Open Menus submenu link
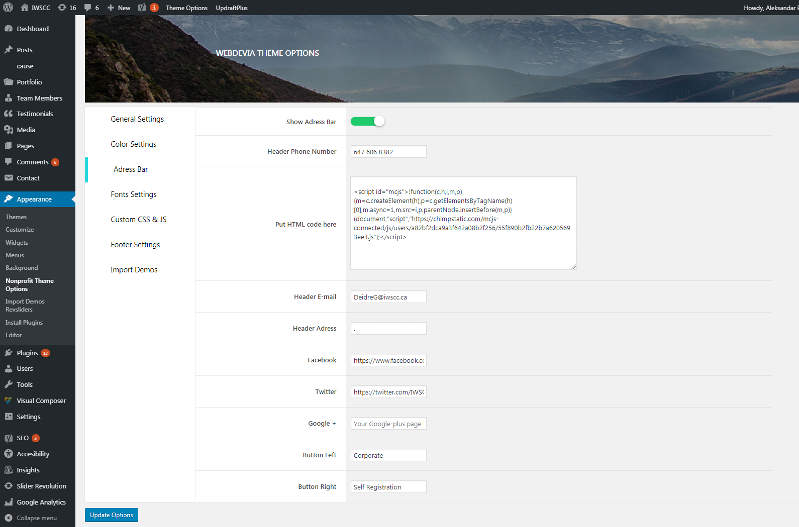The height and width of the screenshot is (527, 799). pos(14,255)
